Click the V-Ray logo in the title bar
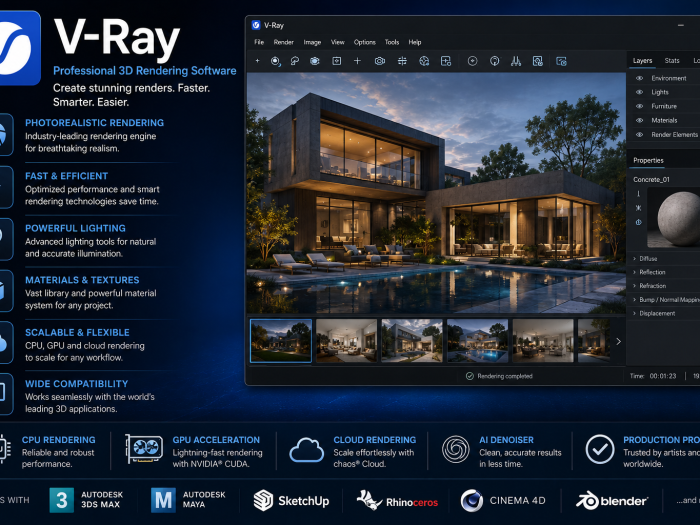 click(x=256, y=25)
